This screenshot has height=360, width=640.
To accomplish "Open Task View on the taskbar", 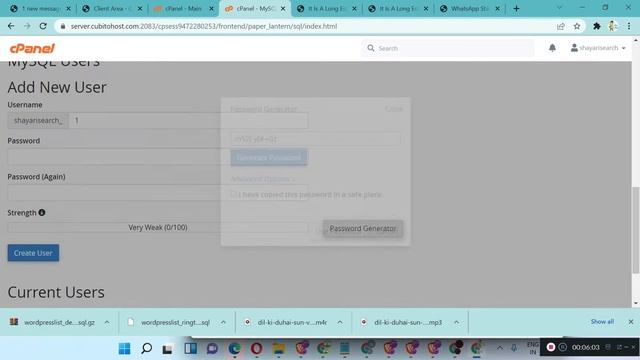I will tap(167, 349).
